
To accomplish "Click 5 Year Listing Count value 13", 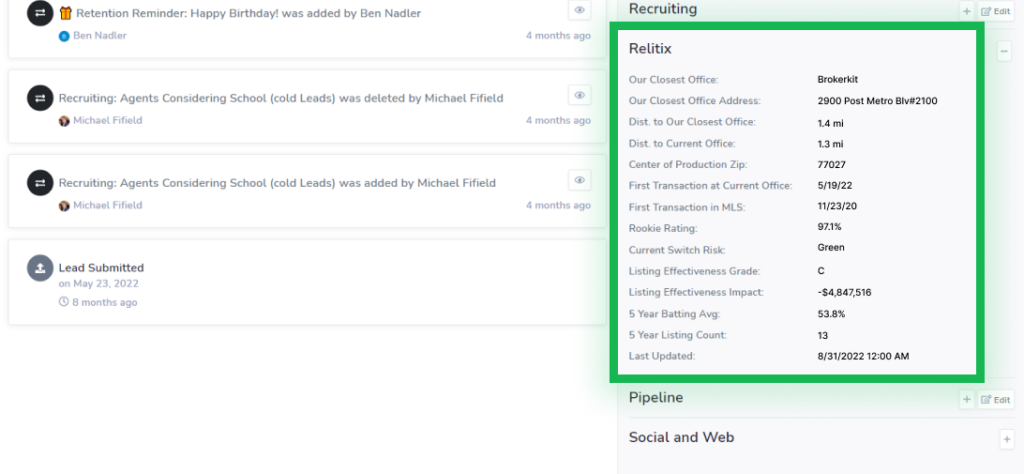I will 823,335.
